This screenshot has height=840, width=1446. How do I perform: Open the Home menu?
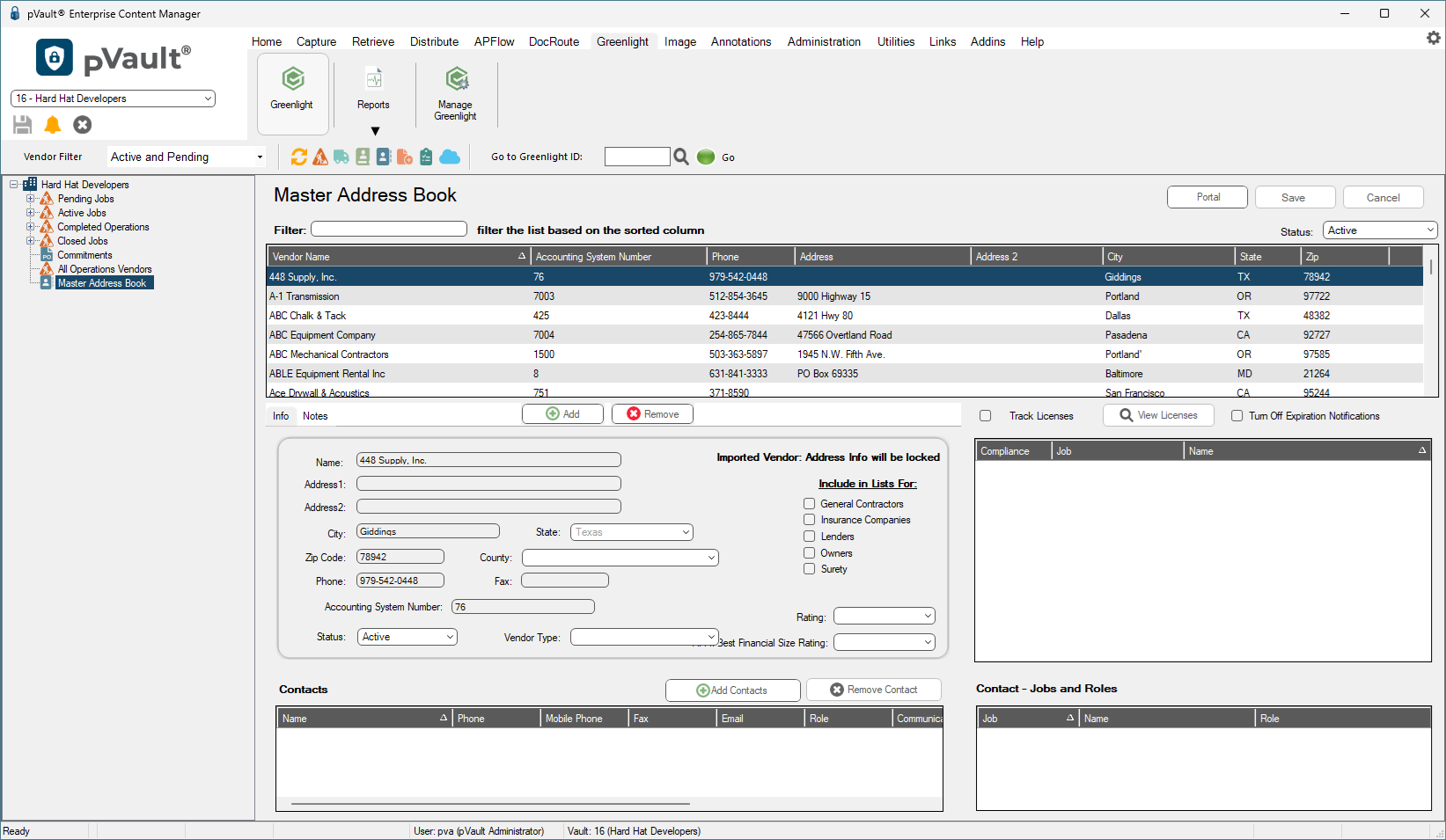tap(267, 41)
